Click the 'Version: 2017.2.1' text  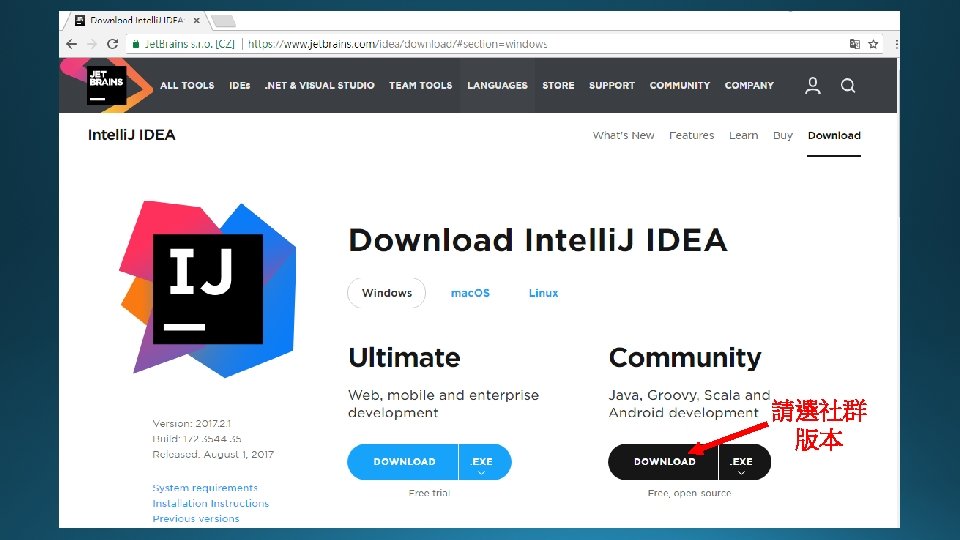coord(192,423)
